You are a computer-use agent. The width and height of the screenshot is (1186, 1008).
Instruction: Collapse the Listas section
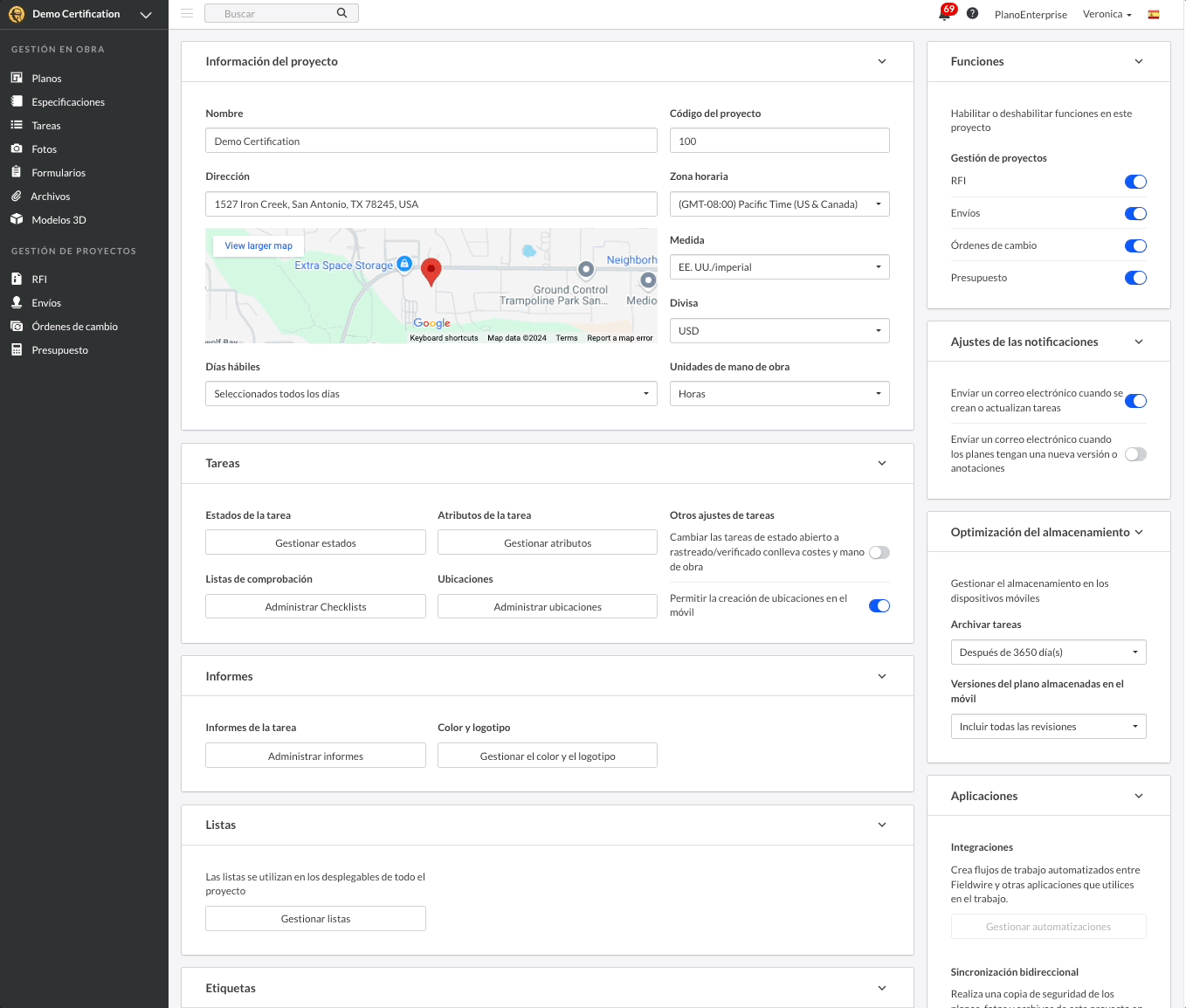[882, 825]
